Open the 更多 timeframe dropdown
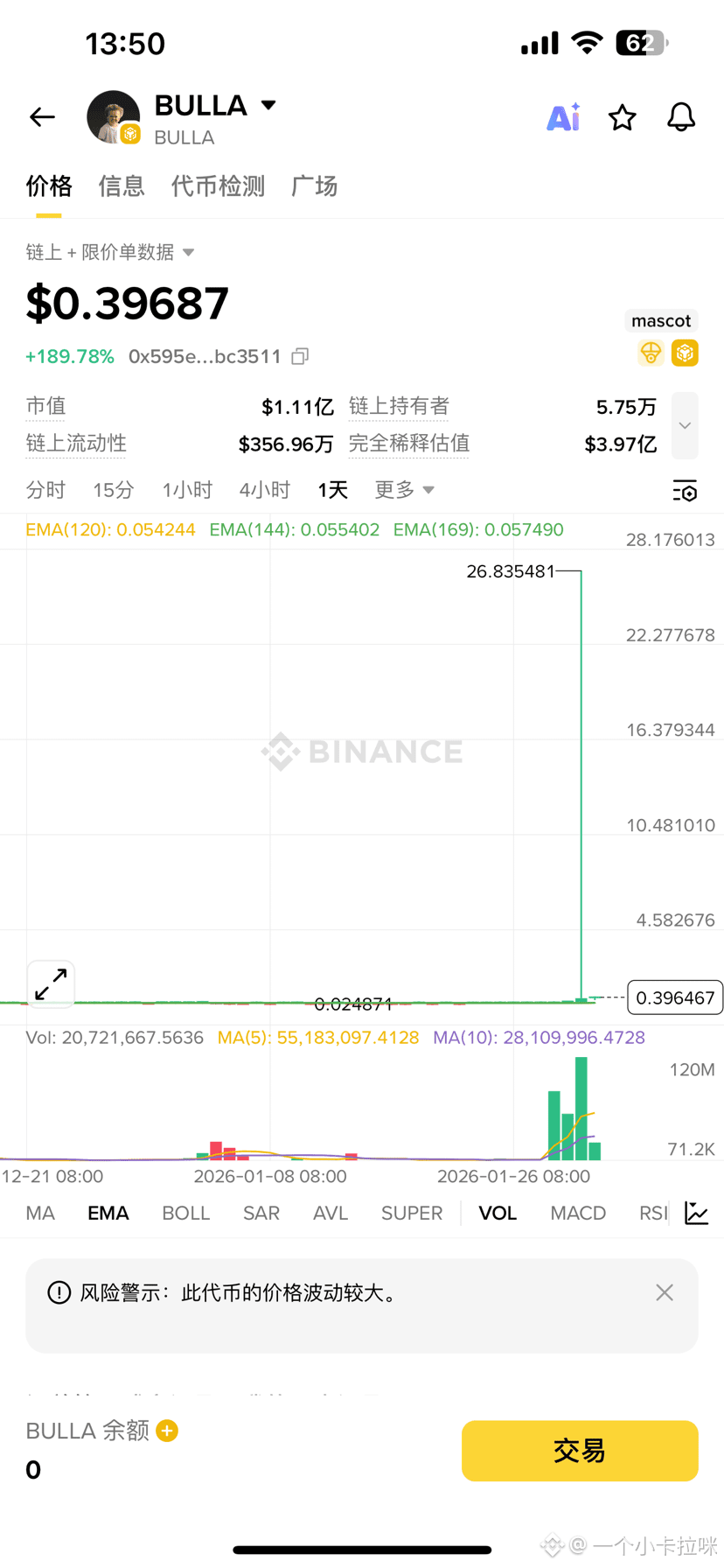Viewport: 724px width, 1568px height. pos(404,490)
